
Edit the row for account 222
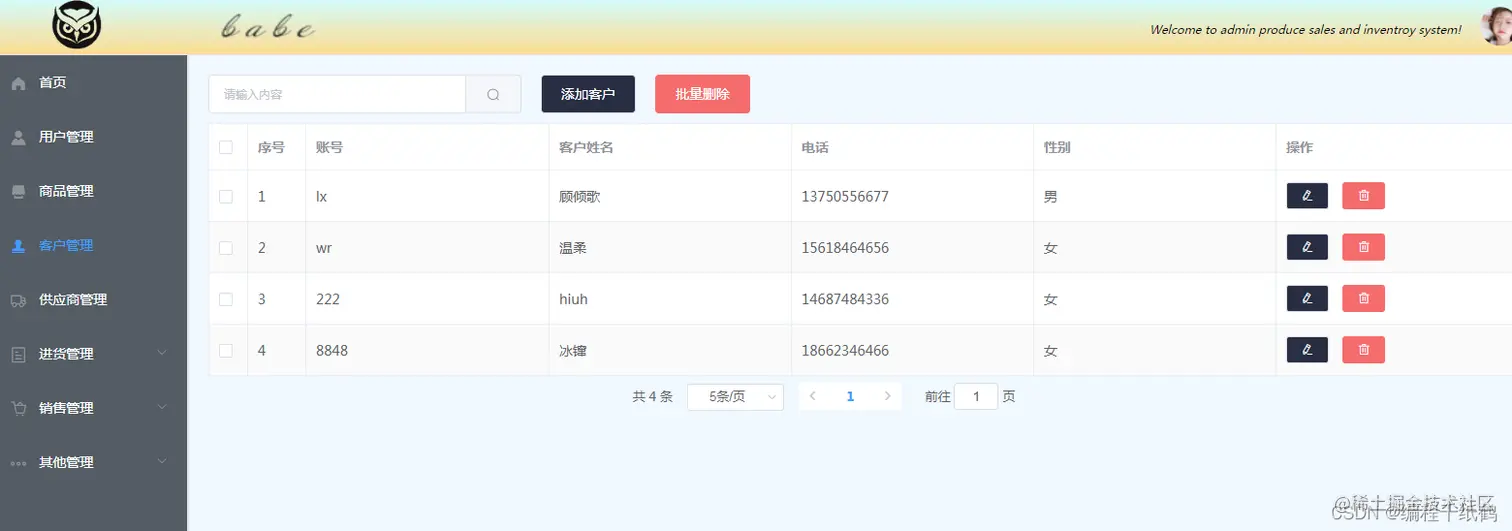pos(1307,298)
